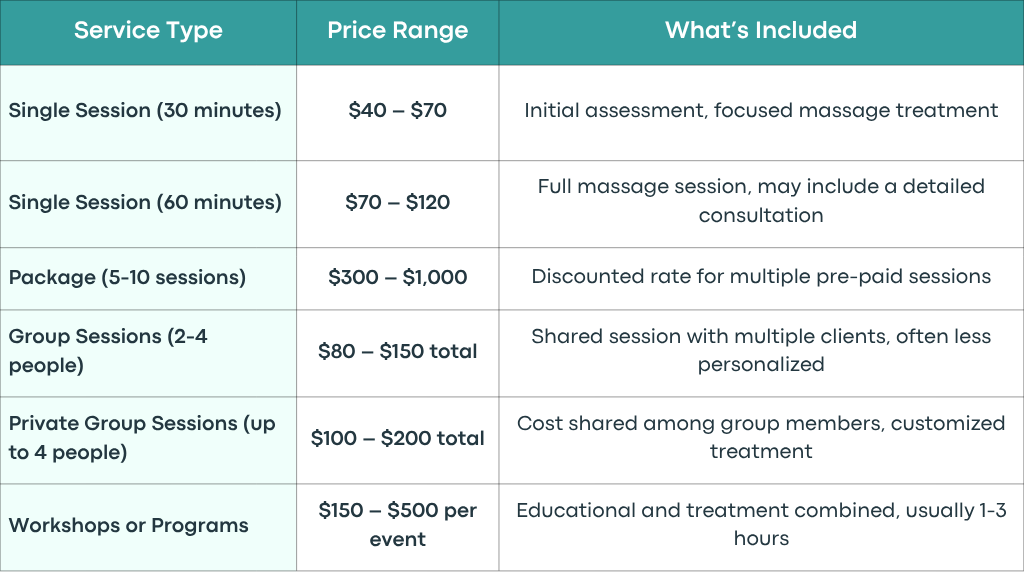The image size is (1024, 572).
Task: Select the Single Session (60 minutes) cell
Action: point(148,204)
